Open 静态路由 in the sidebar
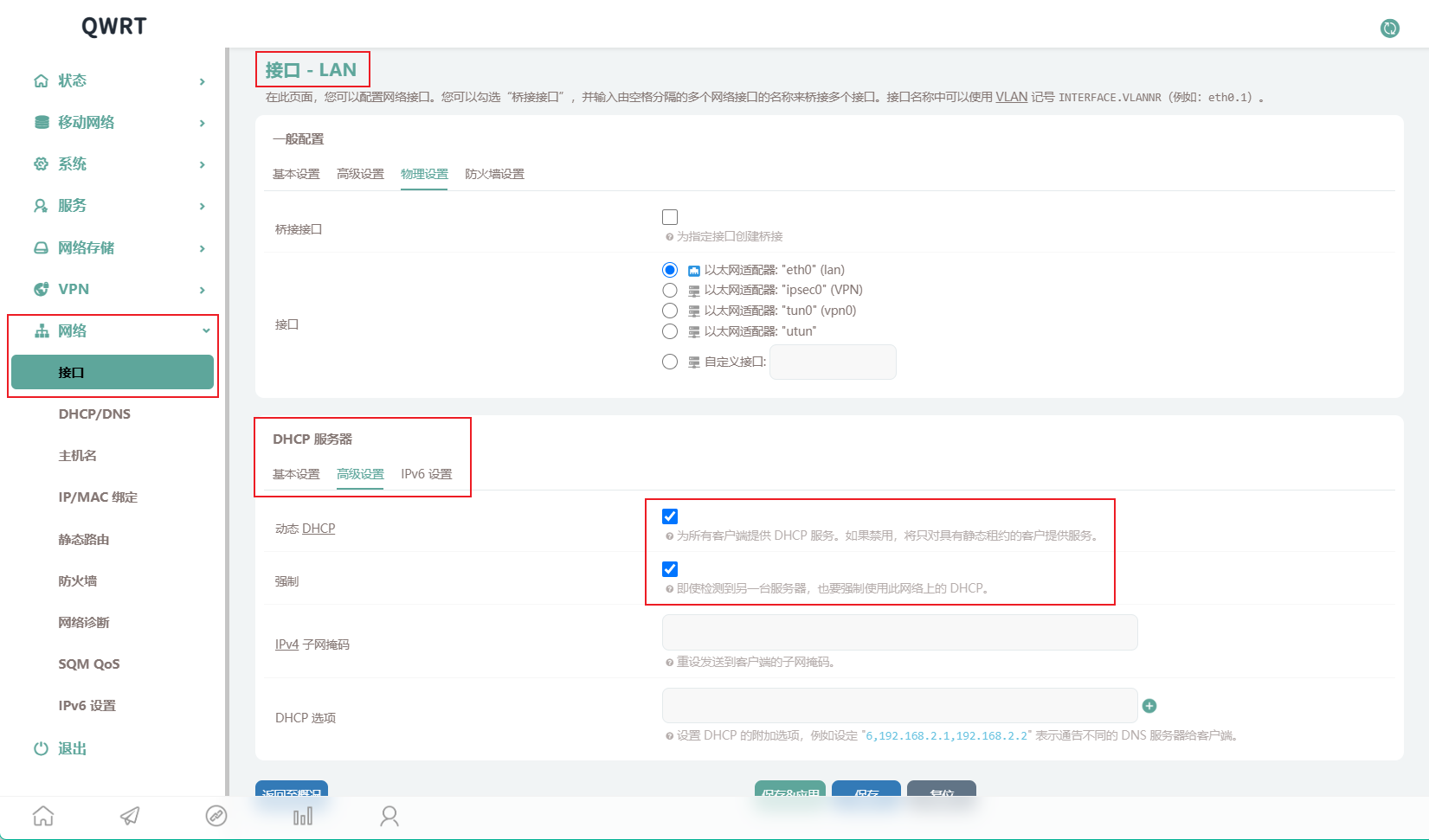The width and height of the screenshot is (1429, 840). tap(84, 540)
